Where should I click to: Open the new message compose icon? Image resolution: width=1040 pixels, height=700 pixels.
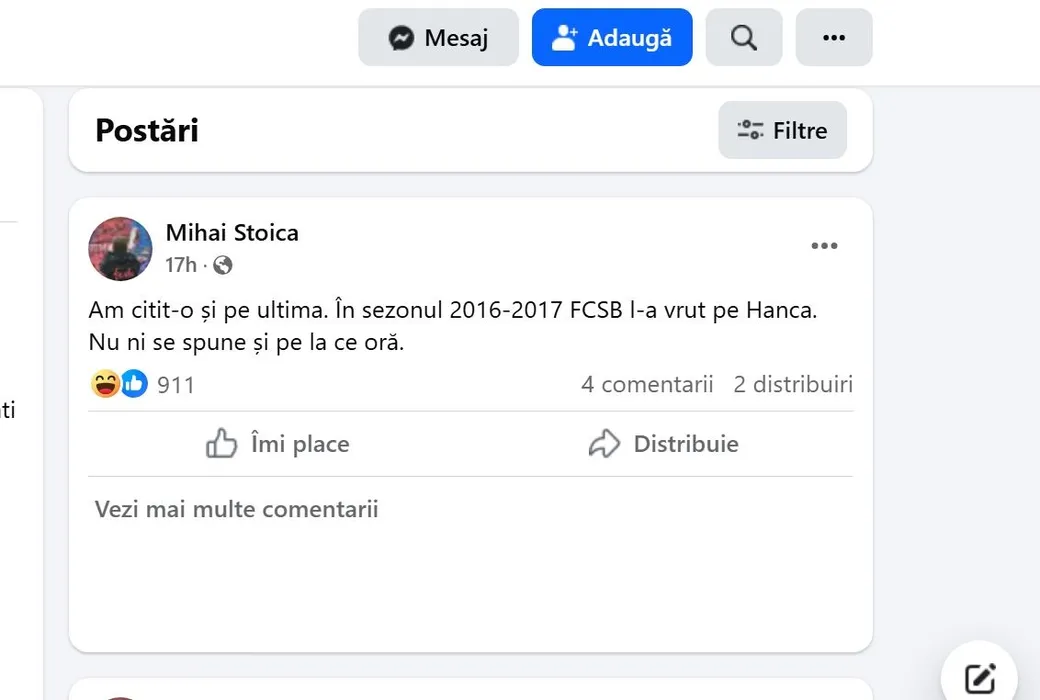979,678
